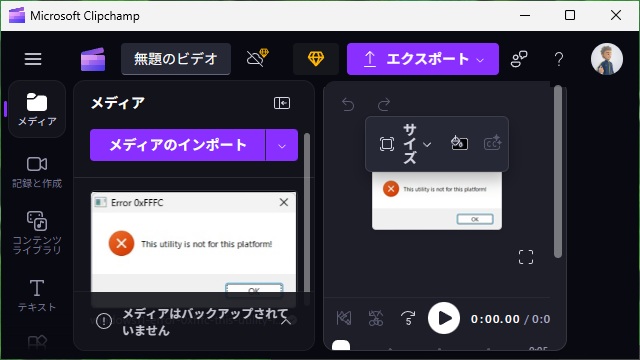Click the preview panel vertical scrollbar
This screenshot has width=640, height=360.
[x=558, y=171]
